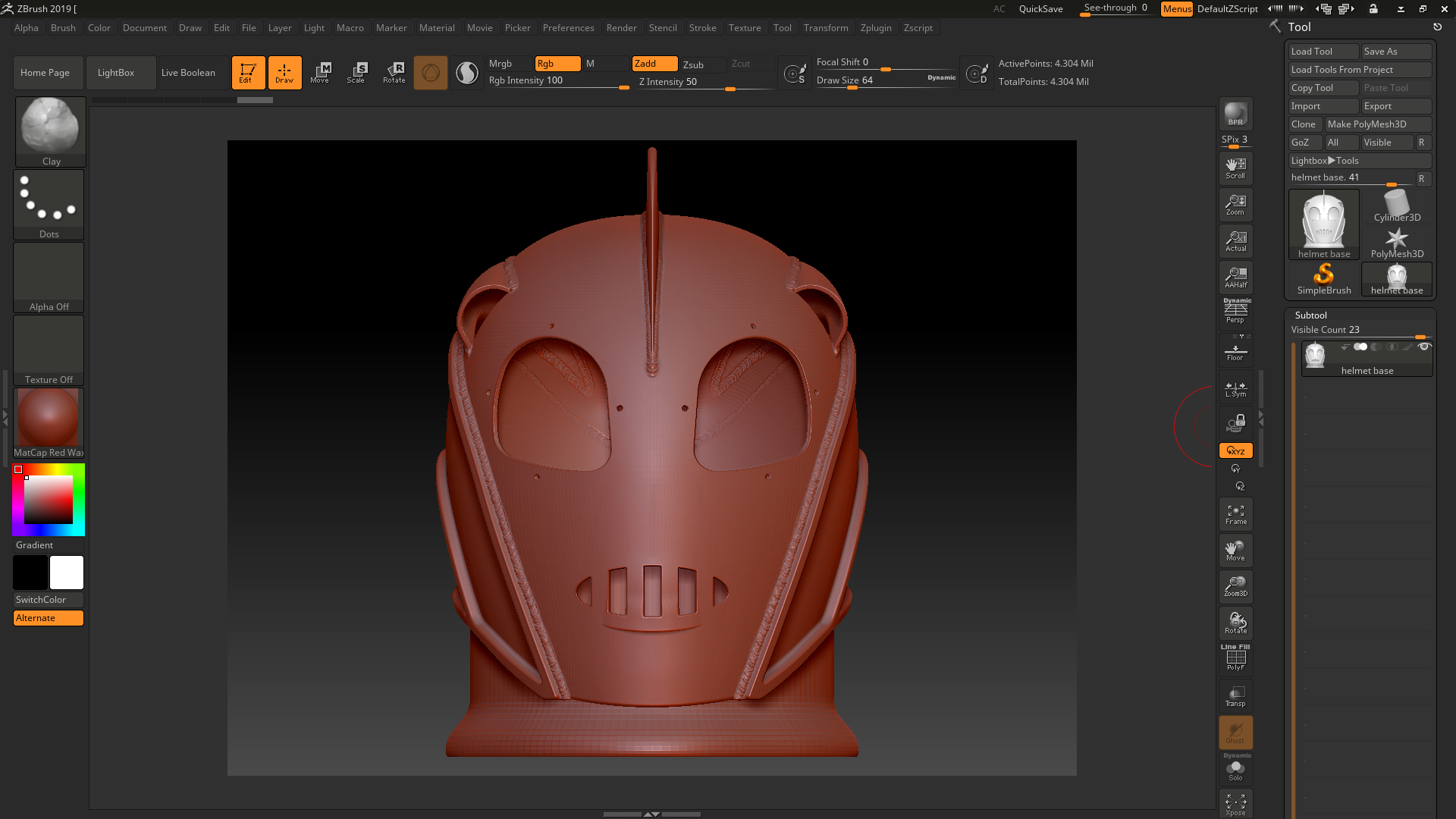Image resolution: width=1456 pixels, height=819 pixels.
Task: Toggle the Rgb channel button
Action: (x=557, y=64)
